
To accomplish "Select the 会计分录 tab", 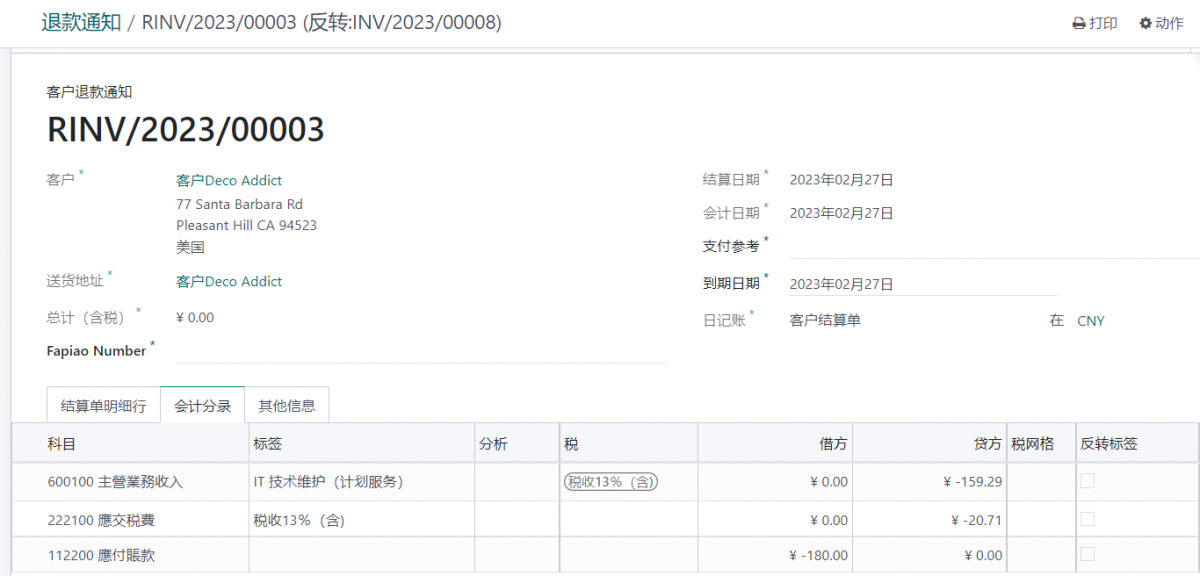I will 202,405.
